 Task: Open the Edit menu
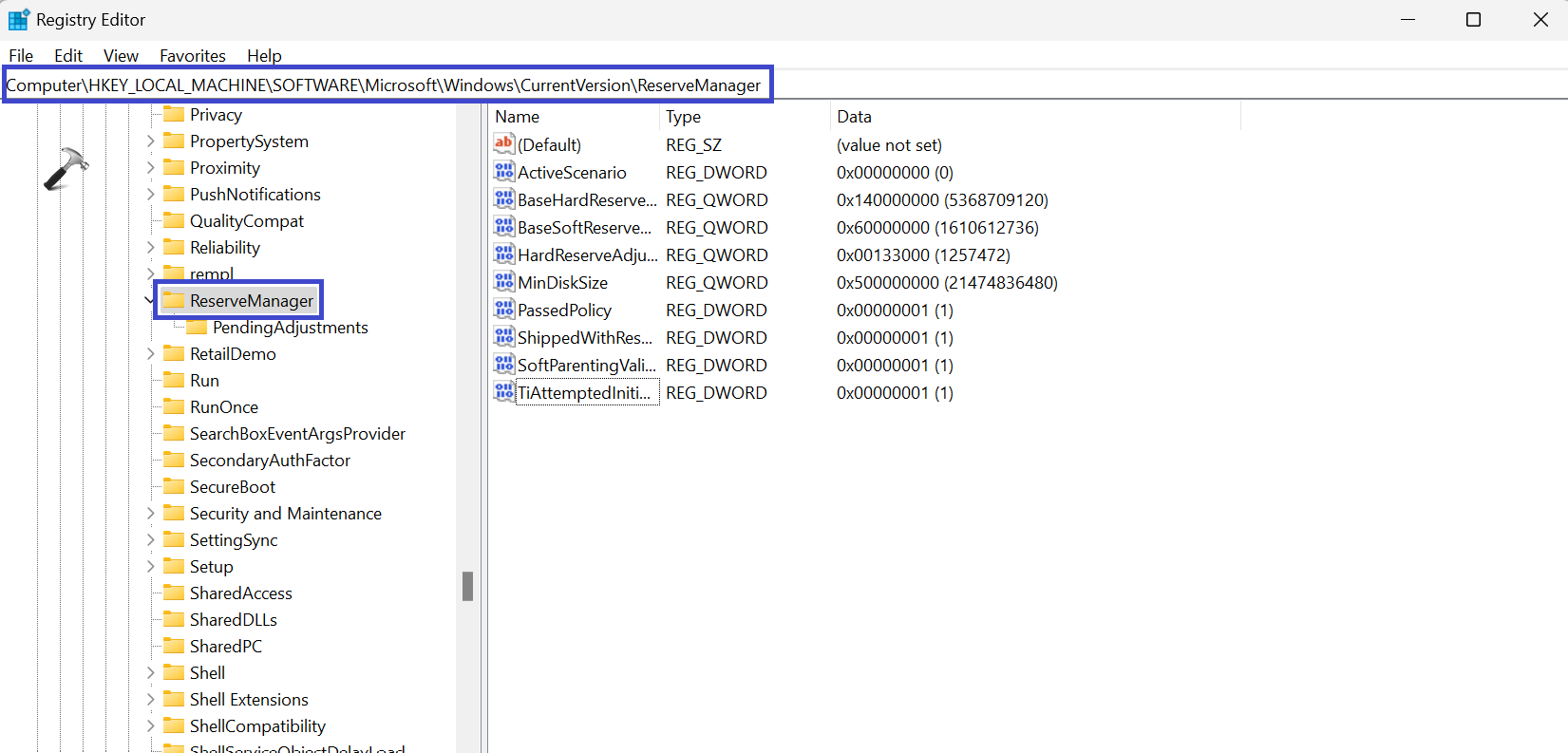(68, 55)
